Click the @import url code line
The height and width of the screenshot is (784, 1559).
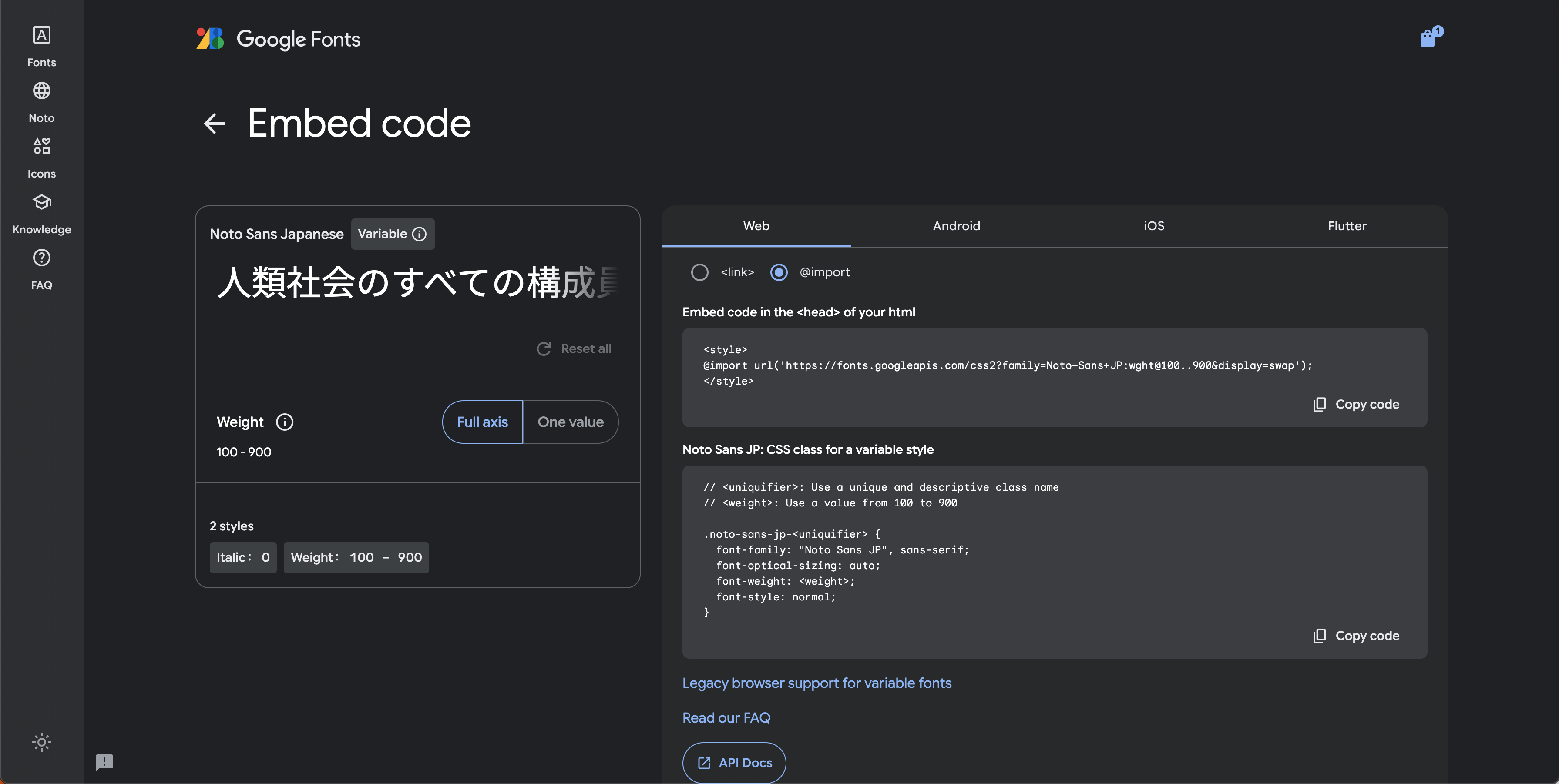1008,365
